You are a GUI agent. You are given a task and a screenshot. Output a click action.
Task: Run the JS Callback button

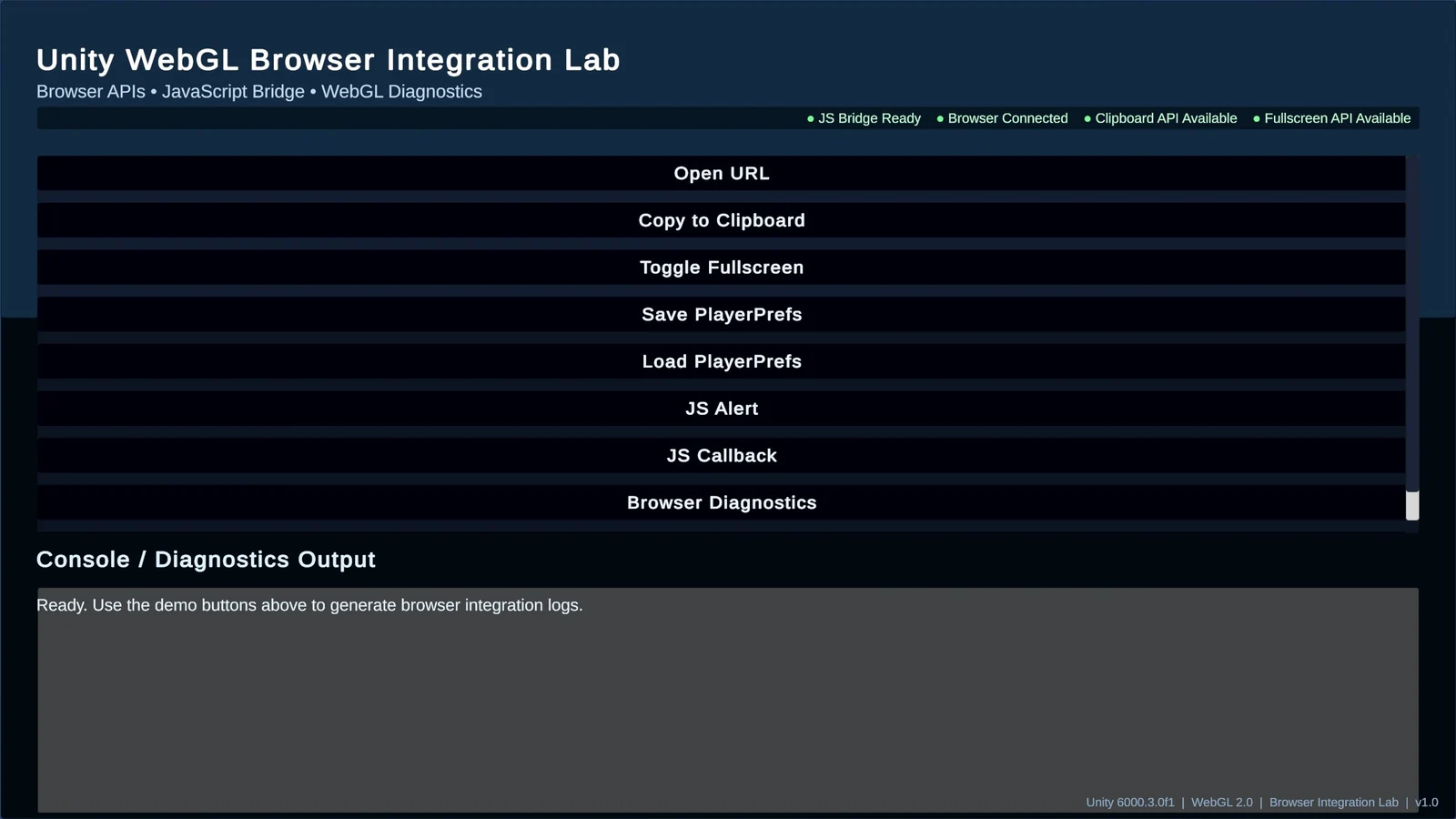coord(721,456)
